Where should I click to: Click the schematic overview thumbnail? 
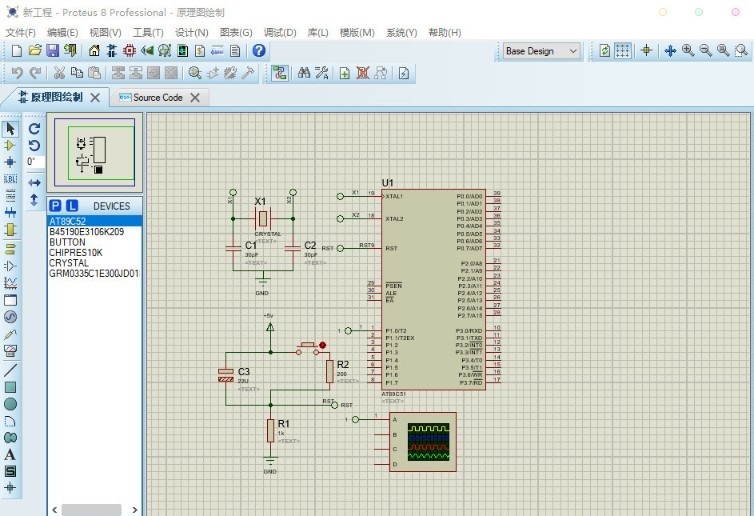[x=94, y=151]
